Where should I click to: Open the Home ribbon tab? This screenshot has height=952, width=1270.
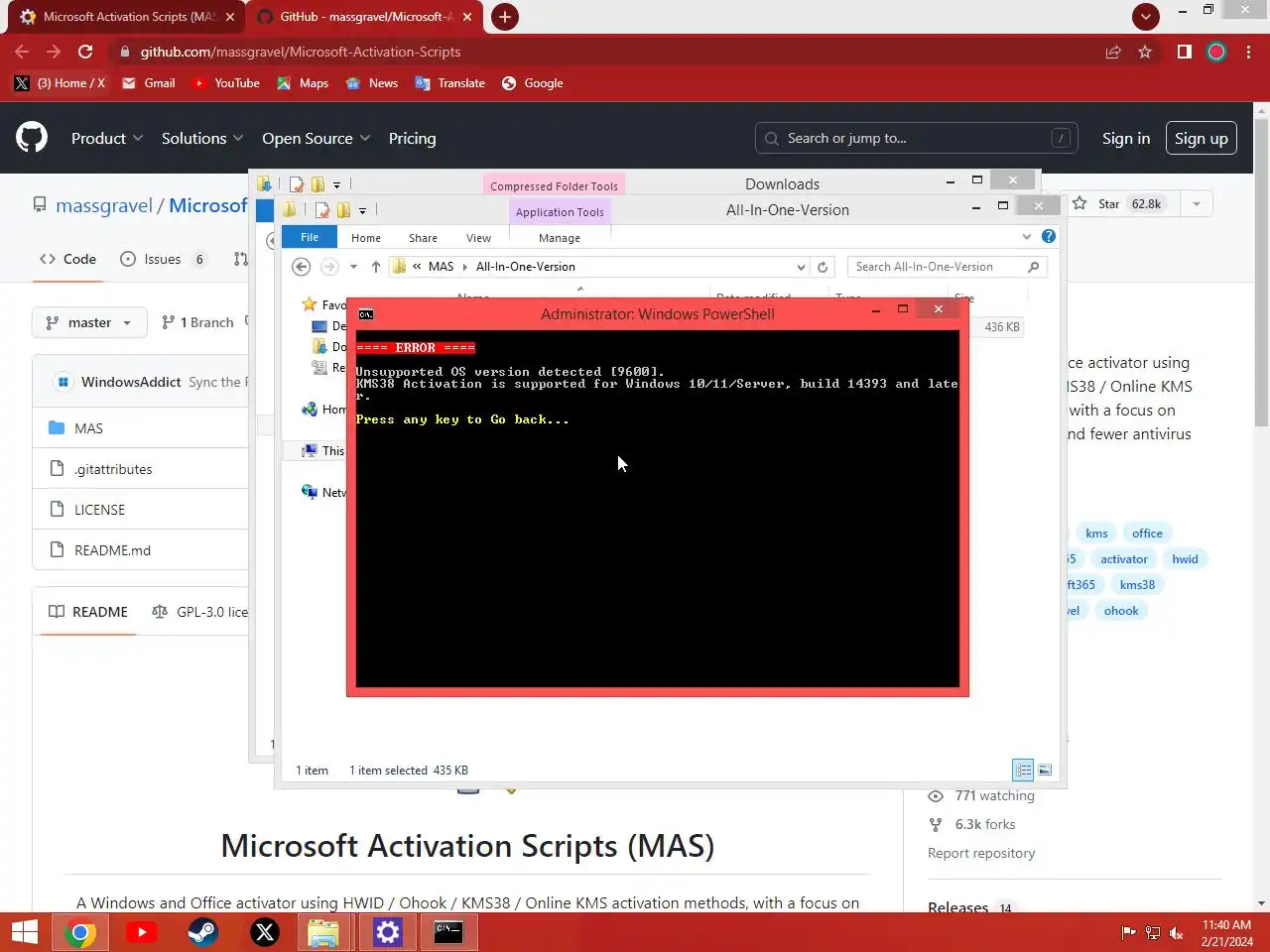[x=366, y=238]
